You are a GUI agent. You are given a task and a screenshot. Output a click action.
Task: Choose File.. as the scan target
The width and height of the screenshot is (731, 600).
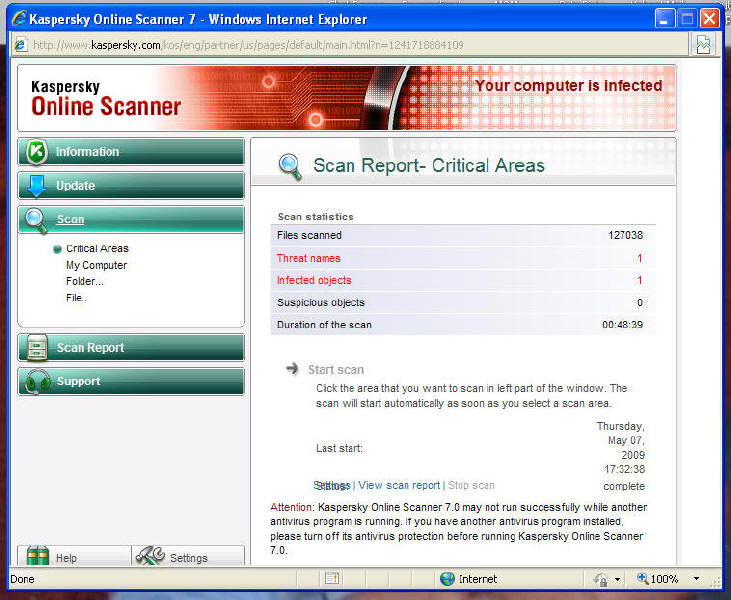(75, 298)
